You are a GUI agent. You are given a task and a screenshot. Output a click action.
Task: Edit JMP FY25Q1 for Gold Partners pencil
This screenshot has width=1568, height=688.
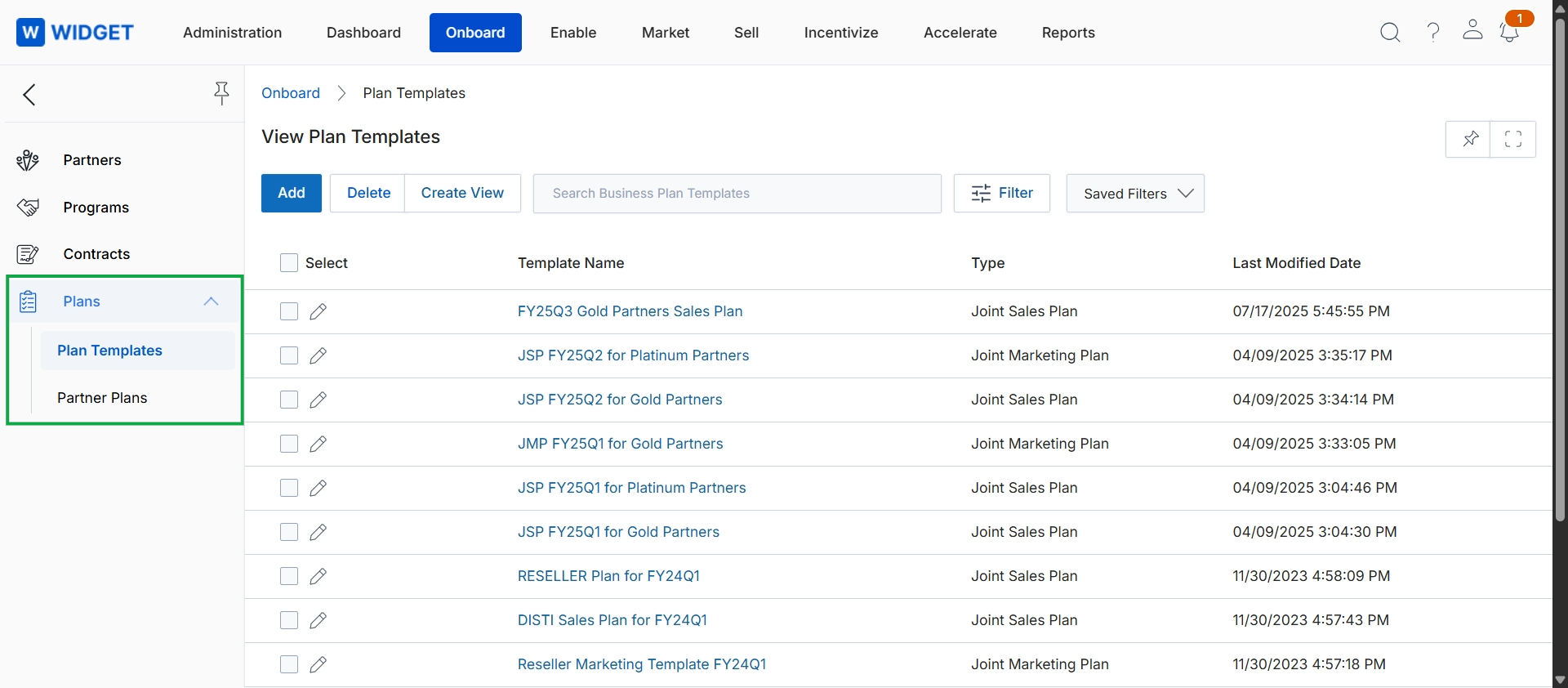[x=318, y=444]
